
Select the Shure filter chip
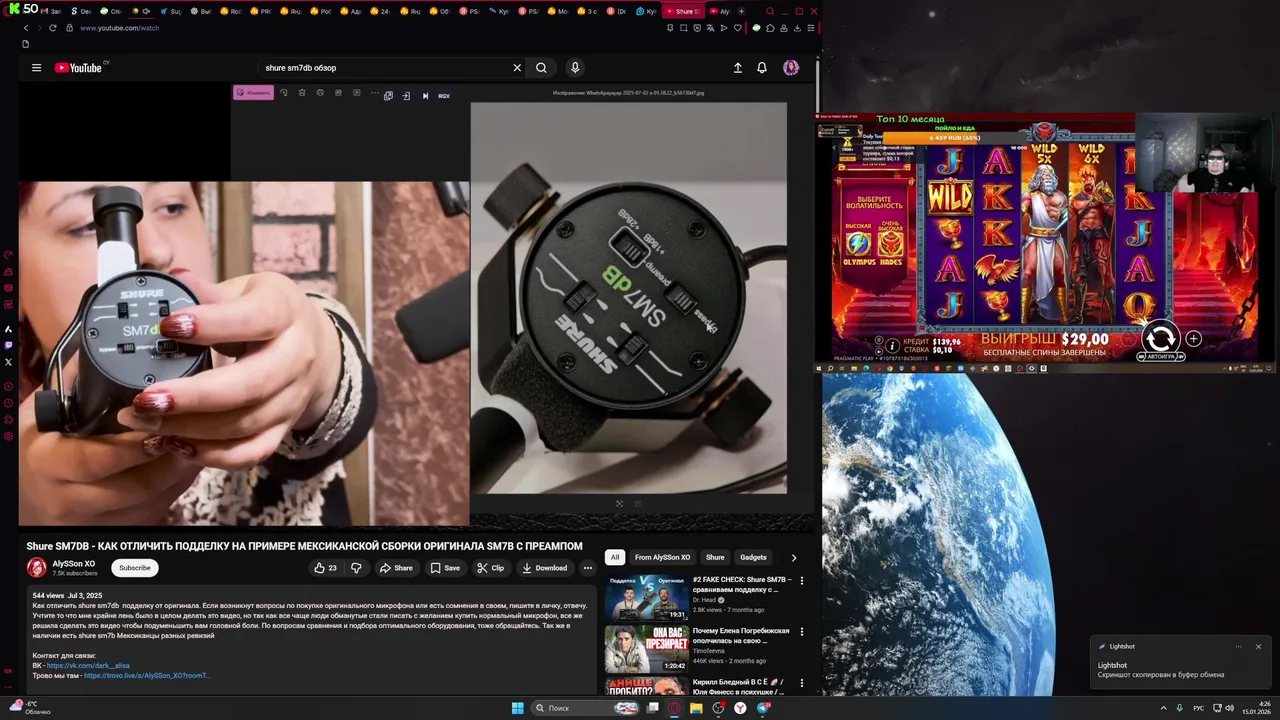click(715, 557)
